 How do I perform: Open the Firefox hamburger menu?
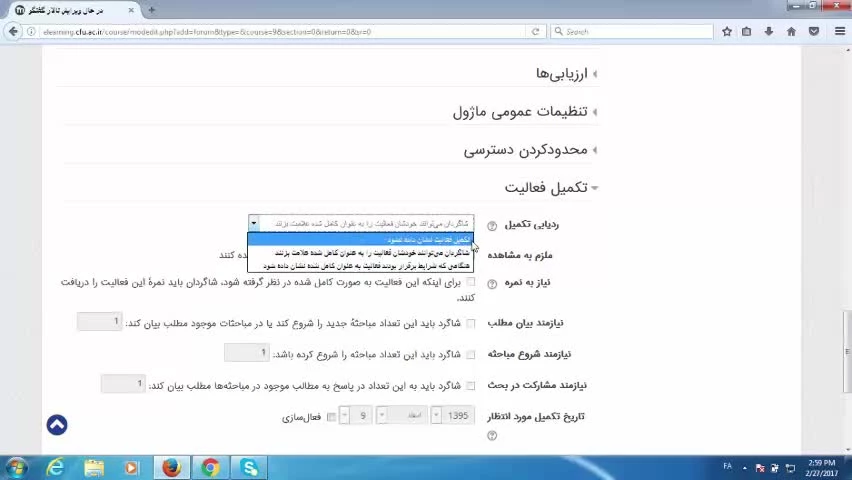pyautogui.click(x=837, y=32)
